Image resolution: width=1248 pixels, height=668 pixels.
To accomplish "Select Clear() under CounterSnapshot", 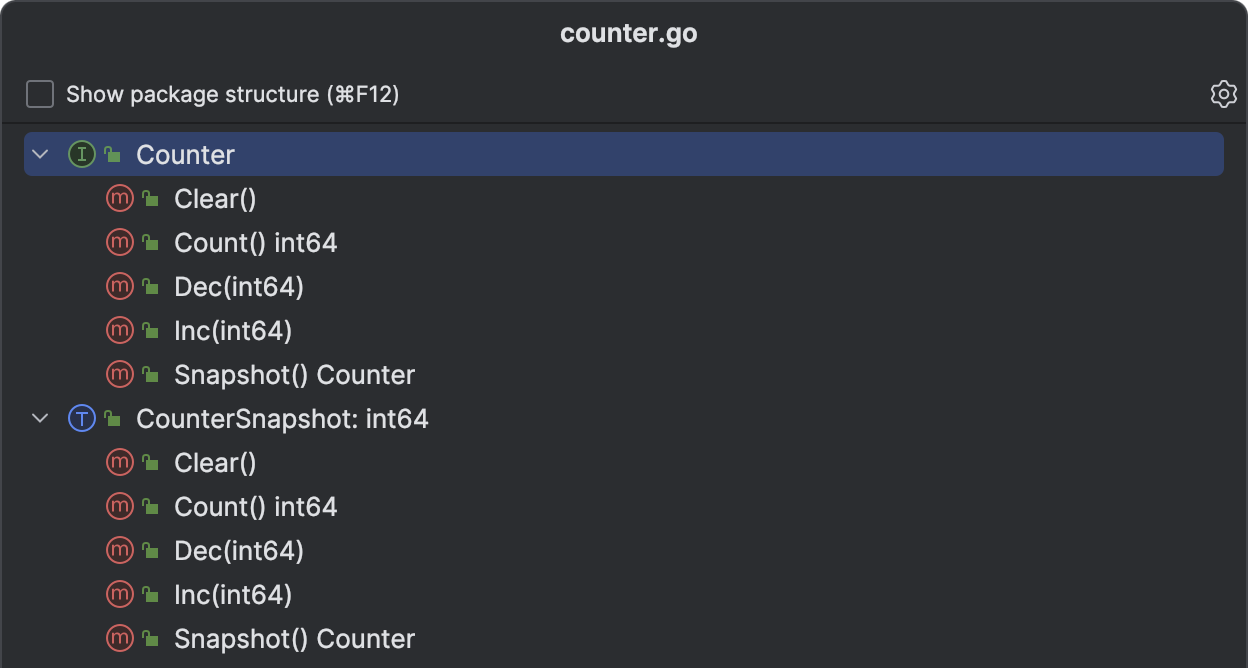I will 215,463.
